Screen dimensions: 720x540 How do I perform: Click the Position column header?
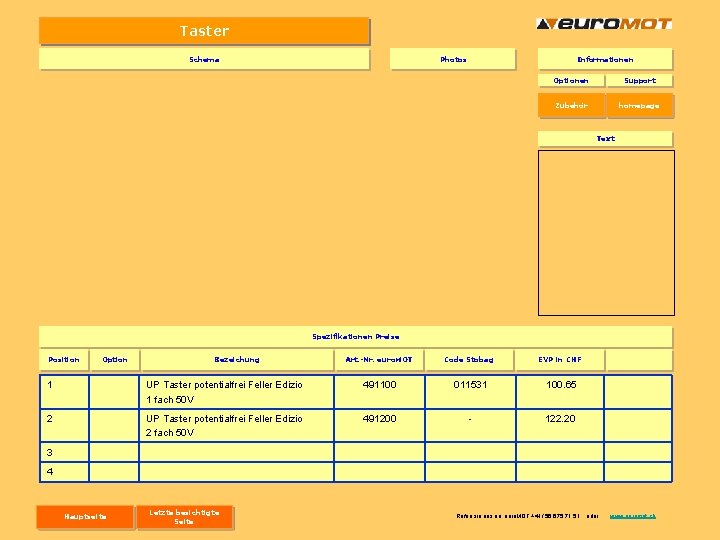64,360
